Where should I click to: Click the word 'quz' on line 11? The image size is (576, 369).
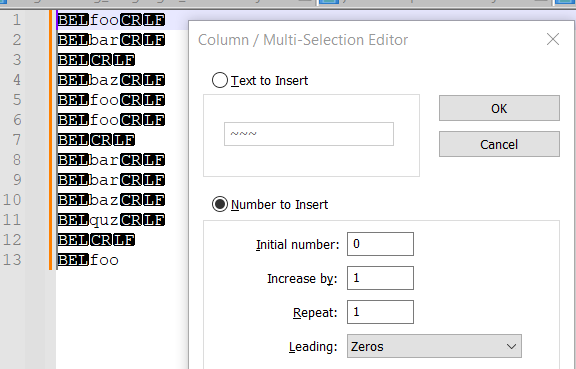[x=104, y=220]
